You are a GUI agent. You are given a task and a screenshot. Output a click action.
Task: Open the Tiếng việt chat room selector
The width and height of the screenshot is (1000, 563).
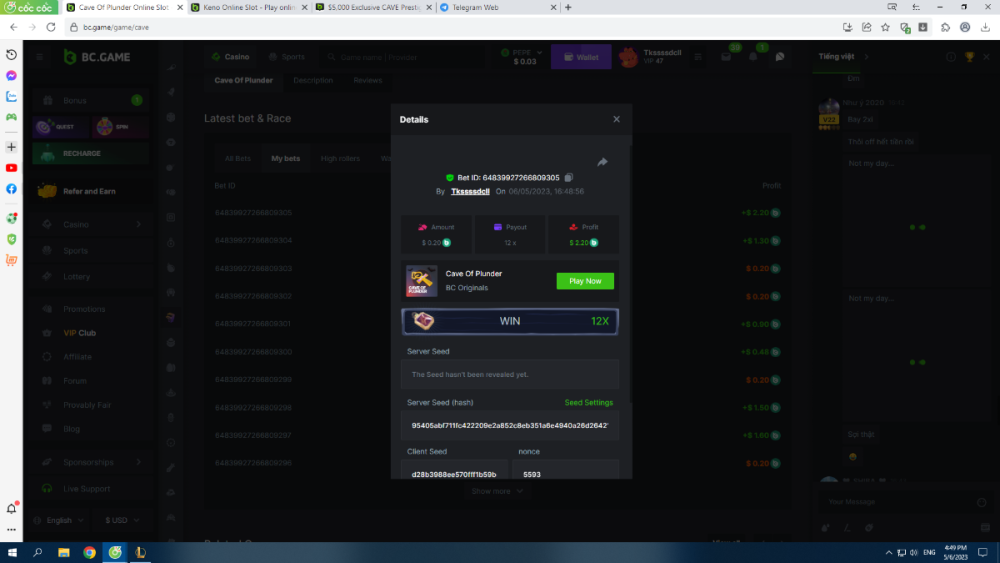click(845, 57)
